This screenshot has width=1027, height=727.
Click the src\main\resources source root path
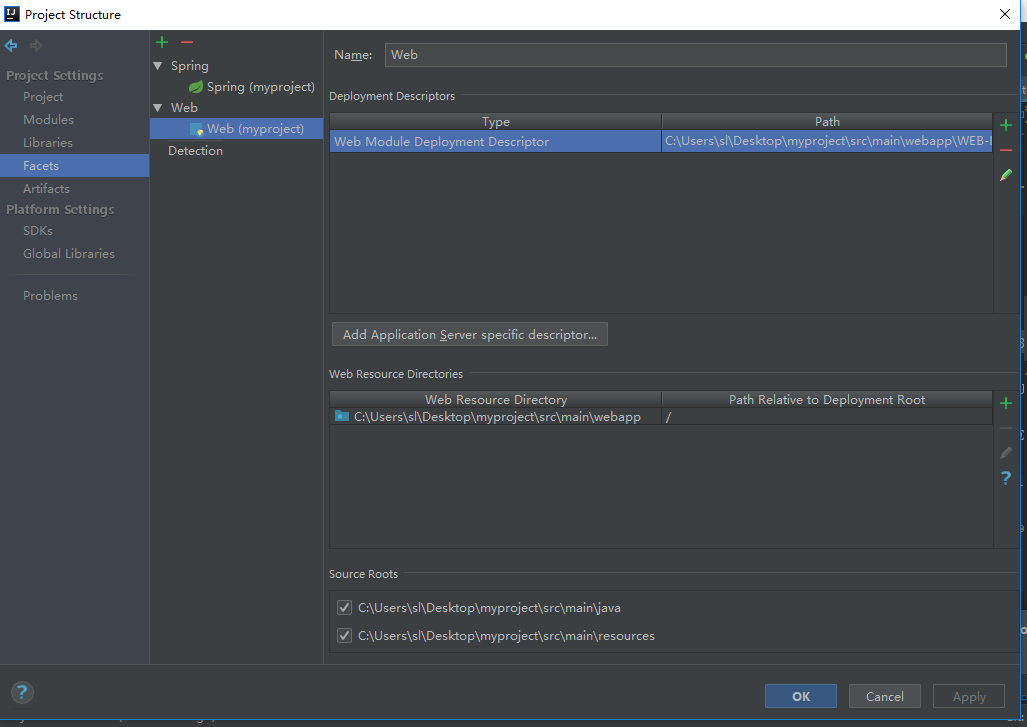coord(506,635)
